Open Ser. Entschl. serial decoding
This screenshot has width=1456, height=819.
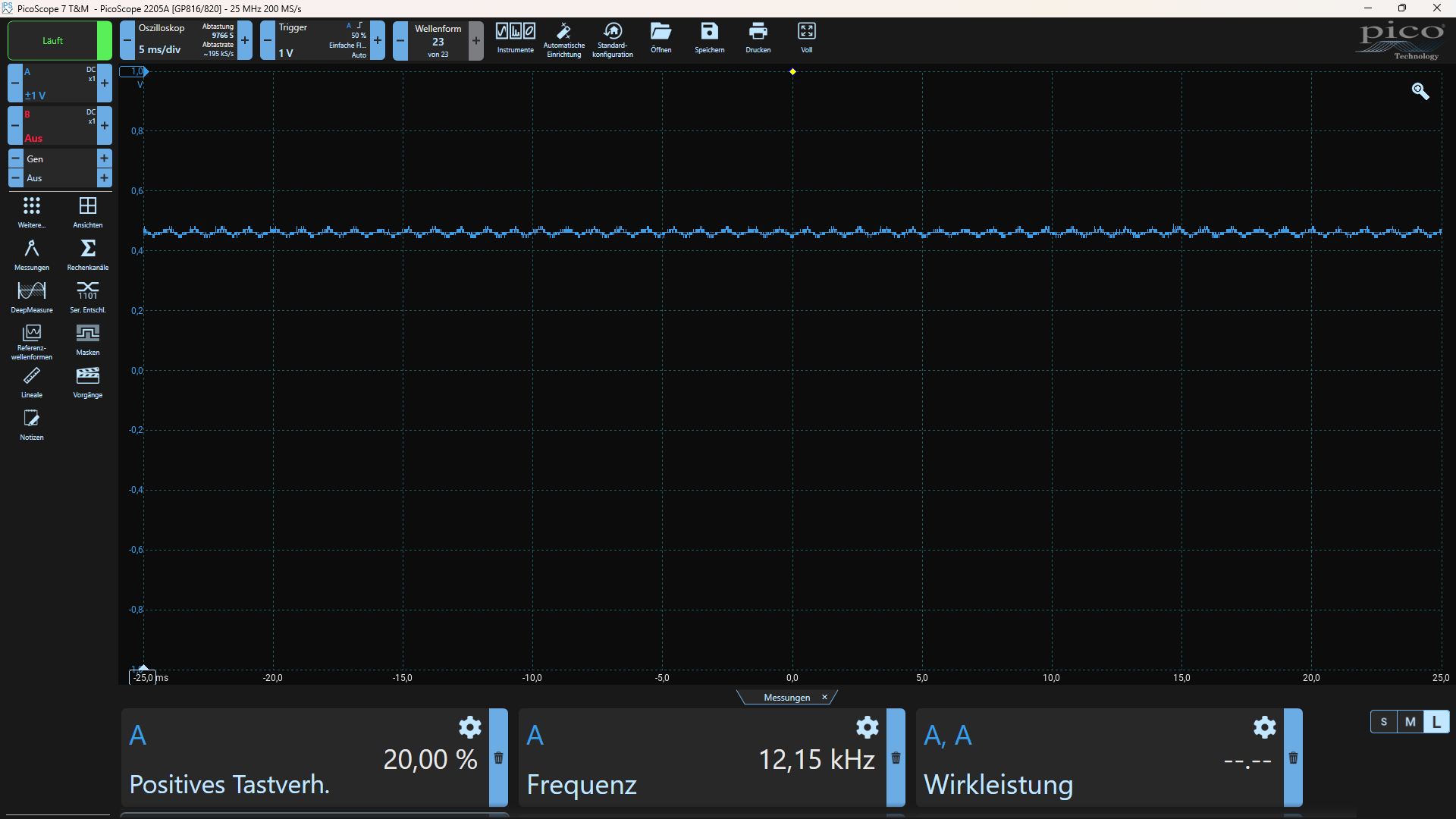click(x=87, y=296)
